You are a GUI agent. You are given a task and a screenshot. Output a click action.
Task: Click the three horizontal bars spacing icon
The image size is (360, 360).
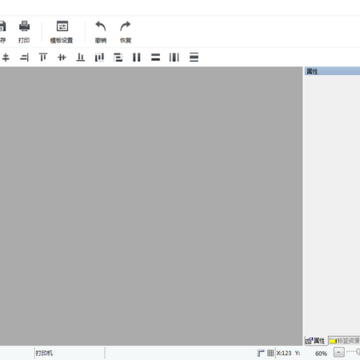[x=194, y=58]
